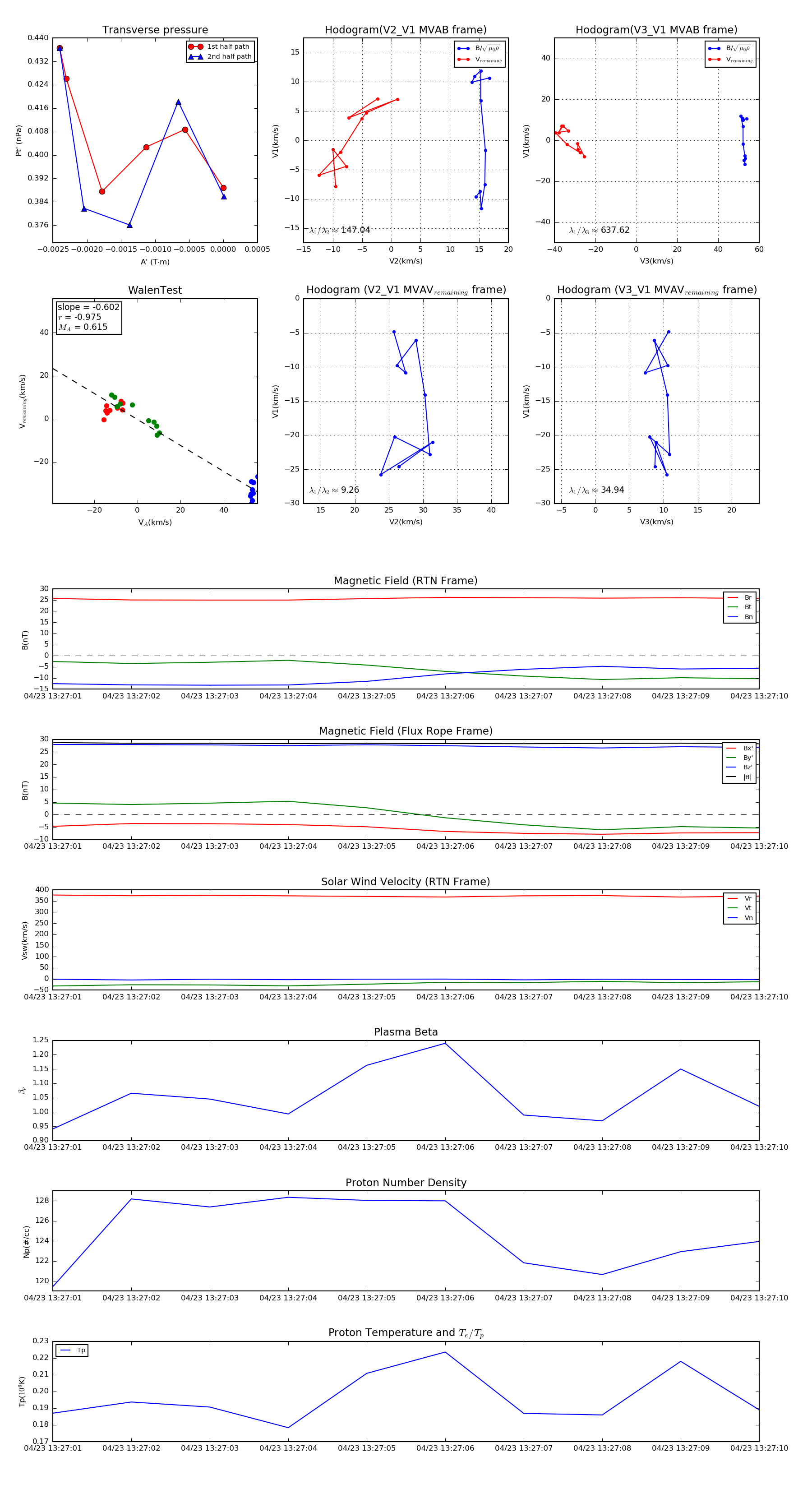Viewport: 812px width, 1489px height.
Task: Click the "Vsw(km/s)" y-axis label
Action: tap(24, 940)
